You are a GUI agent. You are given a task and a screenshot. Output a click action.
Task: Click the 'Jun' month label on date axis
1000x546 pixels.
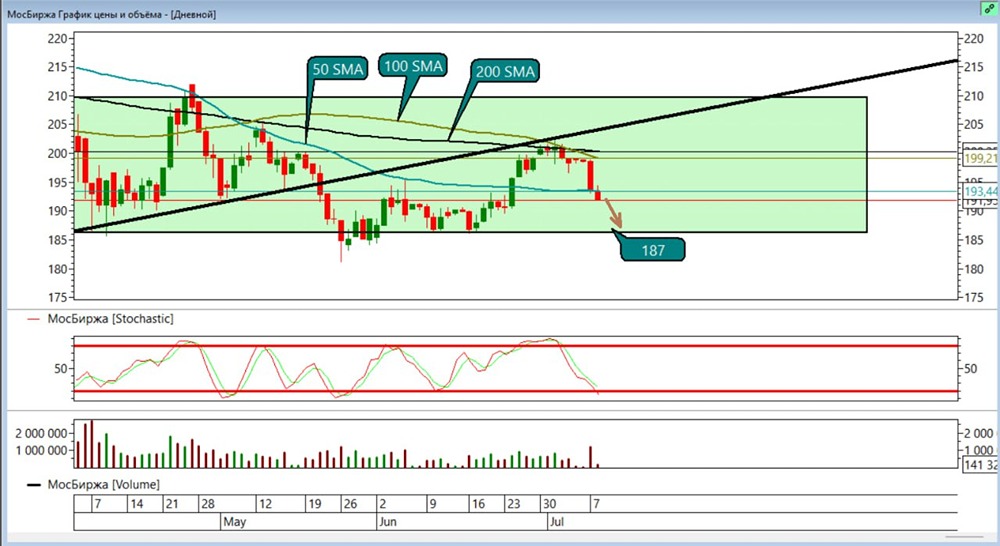(388, 522)
